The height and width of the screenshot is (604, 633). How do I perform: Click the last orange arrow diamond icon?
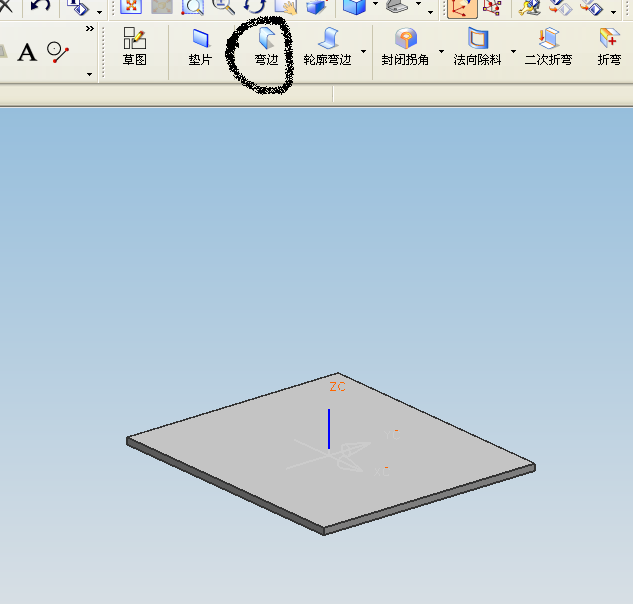click(x=591, y=7)
